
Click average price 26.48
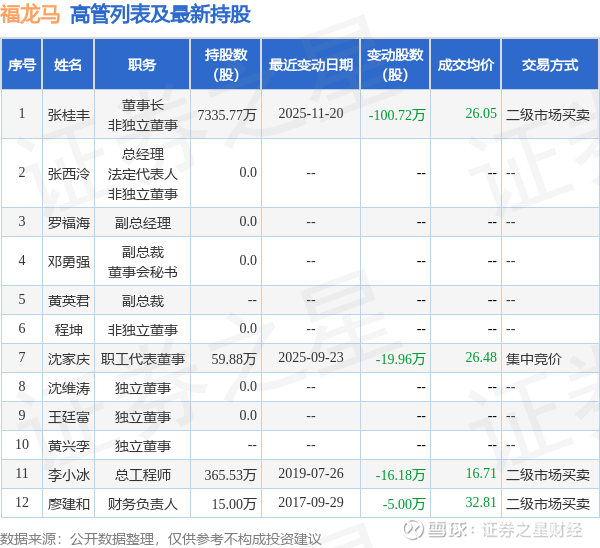pos(481,357)
